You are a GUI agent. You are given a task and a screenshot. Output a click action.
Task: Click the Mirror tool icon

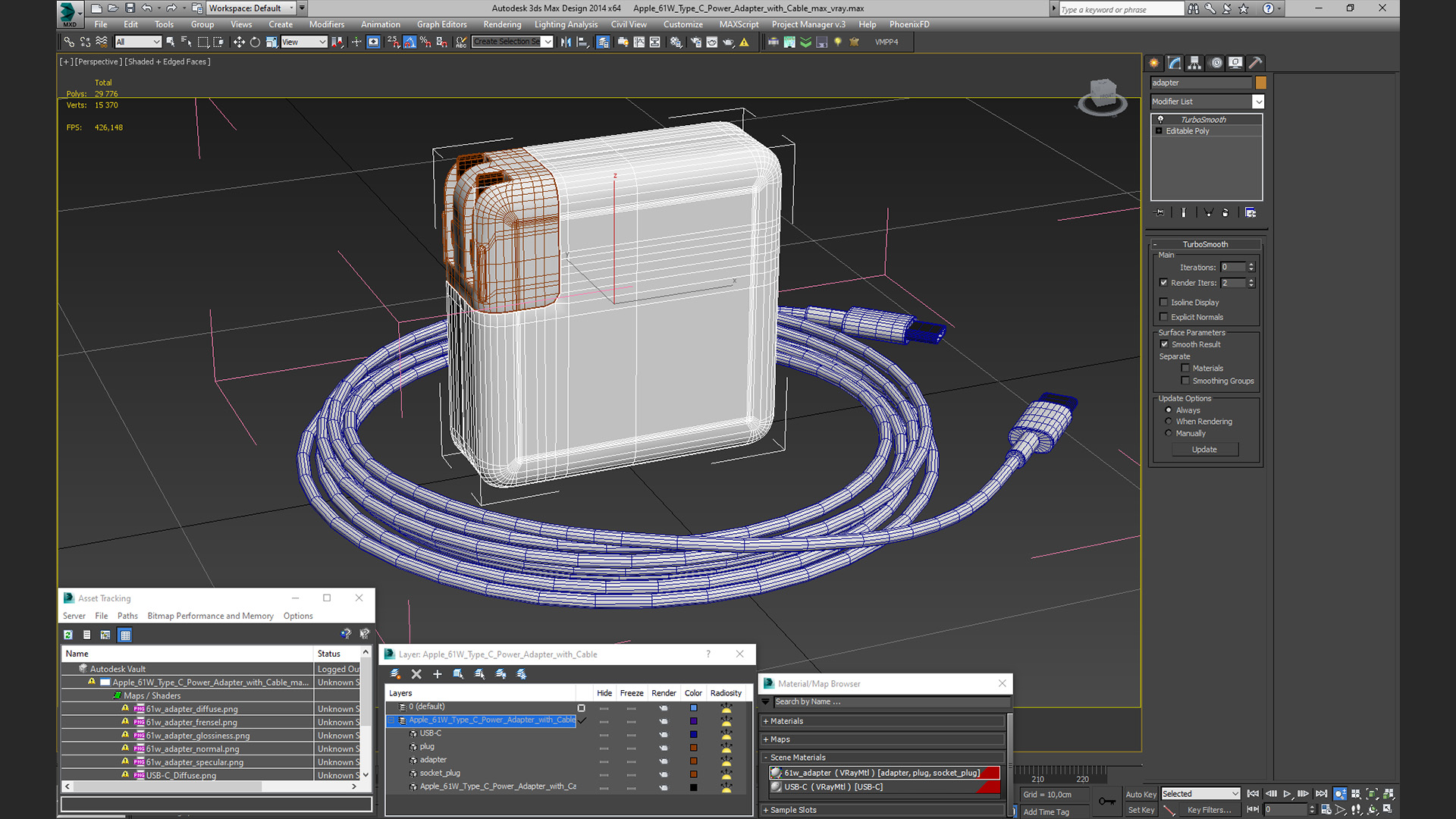point(566,42)
